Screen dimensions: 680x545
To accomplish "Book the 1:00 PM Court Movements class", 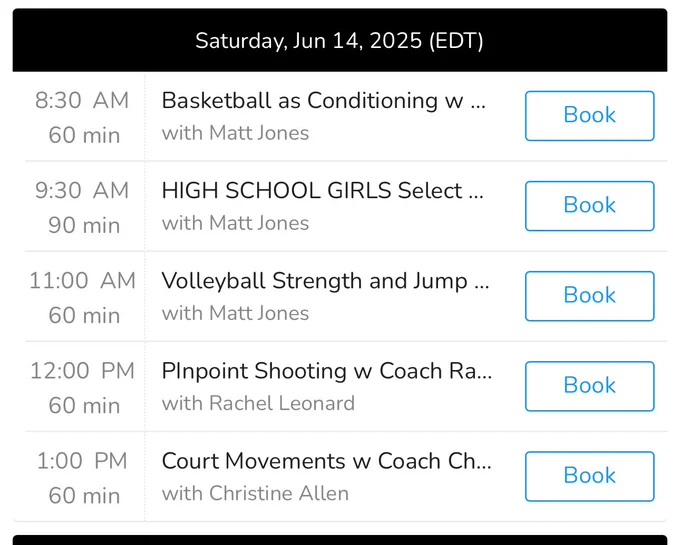I will [589, 476].
